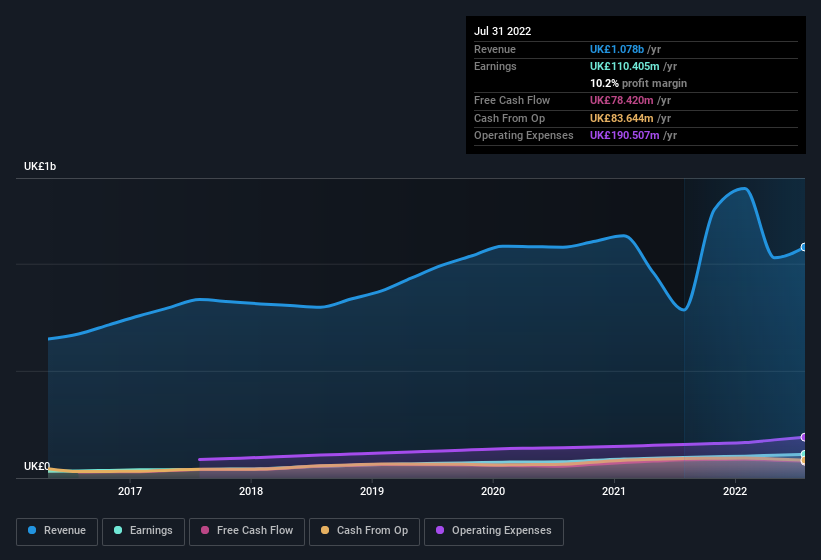Click the 2017 x-axis label
Screen dimensions: 821x560
[130, 491]
